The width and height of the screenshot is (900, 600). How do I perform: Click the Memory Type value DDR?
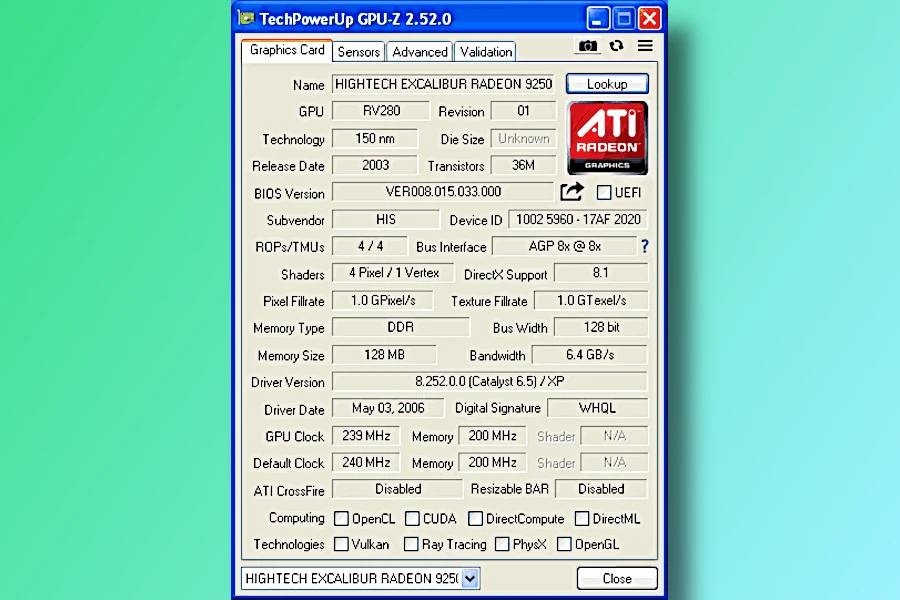401,327
